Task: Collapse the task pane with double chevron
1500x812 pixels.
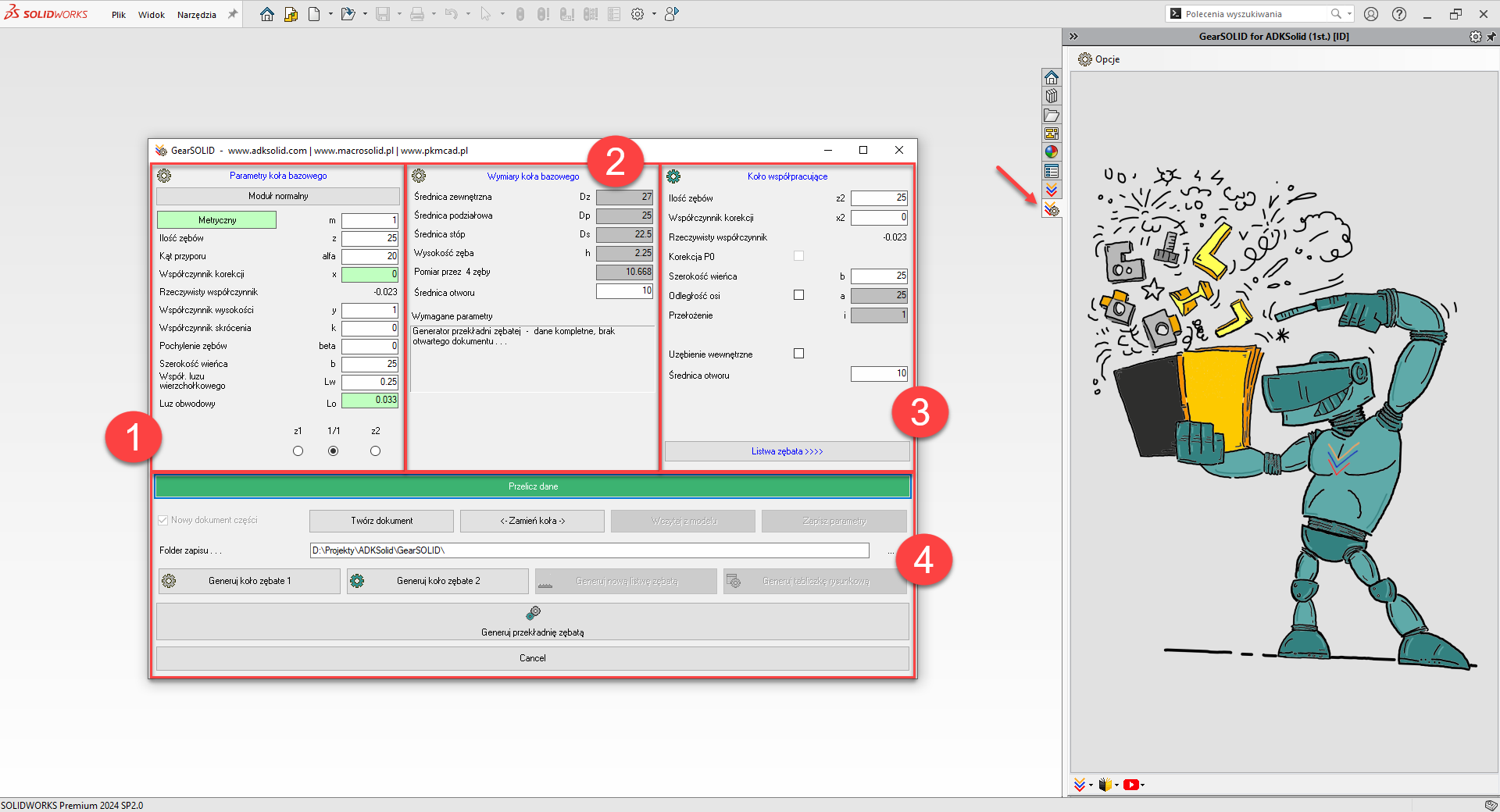Action: pyautogui.click(x=1073, y=37)
